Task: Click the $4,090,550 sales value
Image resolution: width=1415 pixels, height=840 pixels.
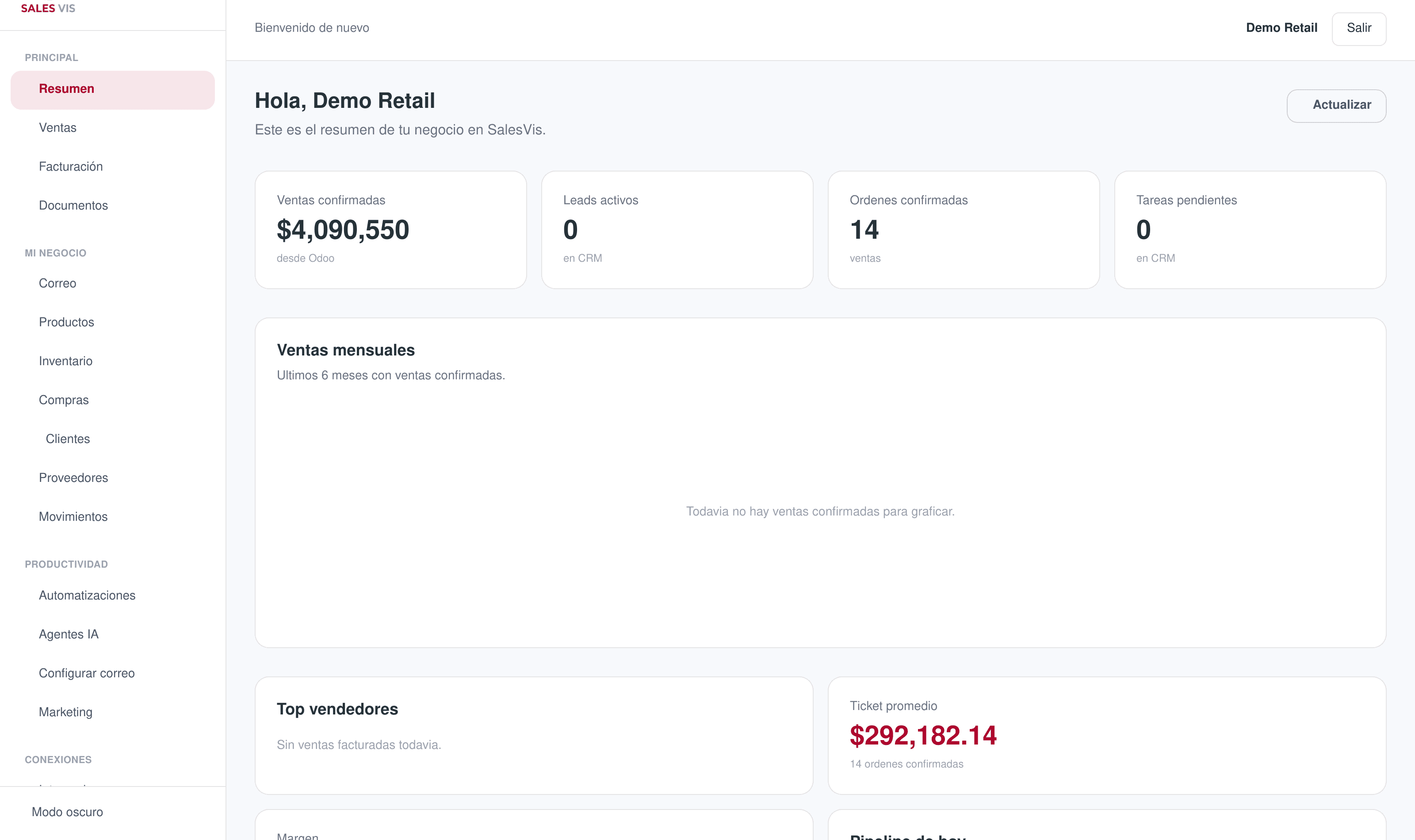Action: tap(342, 230)
